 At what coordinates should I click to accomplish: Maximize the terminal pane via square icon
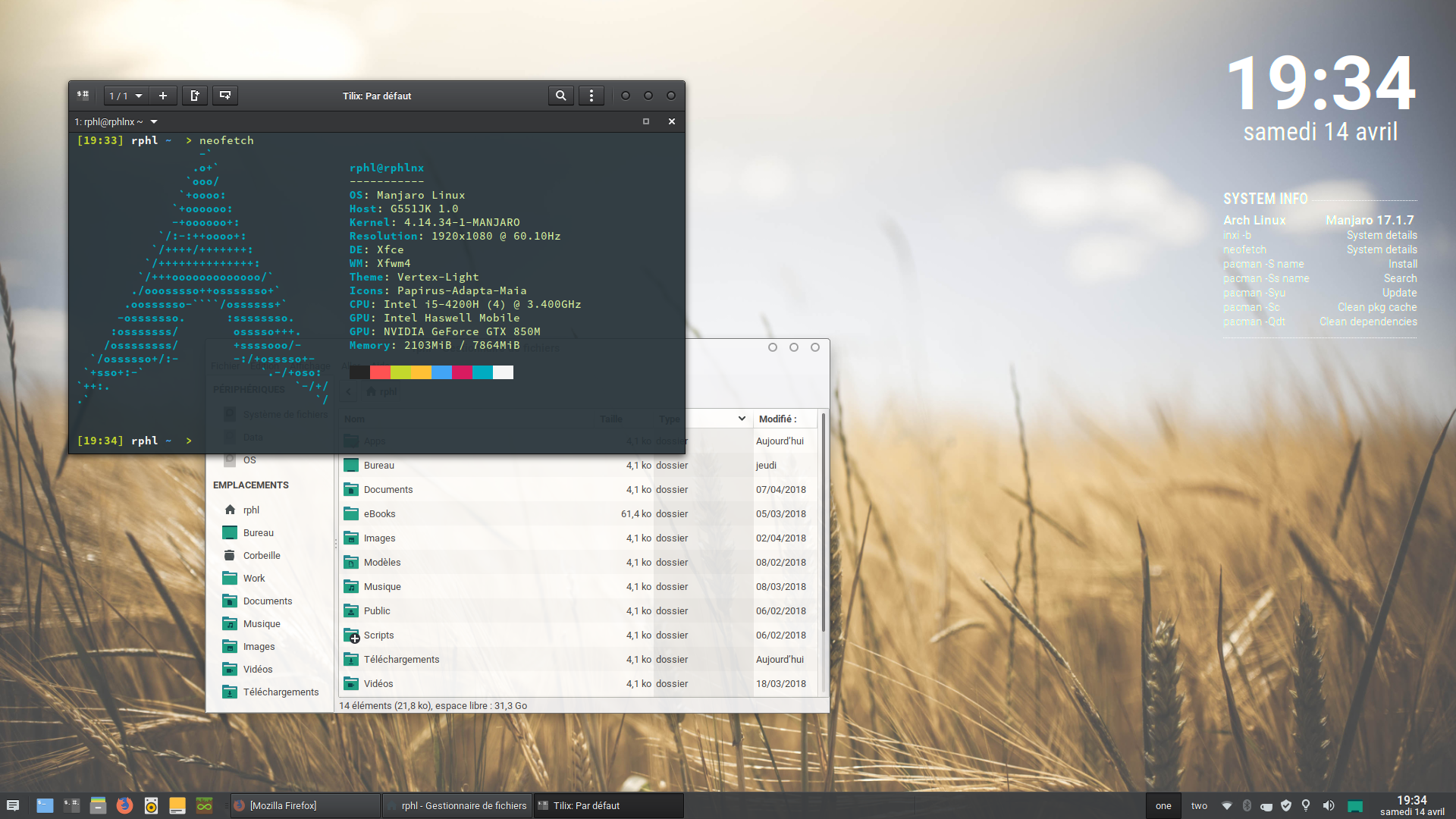(x=646, y=121)
